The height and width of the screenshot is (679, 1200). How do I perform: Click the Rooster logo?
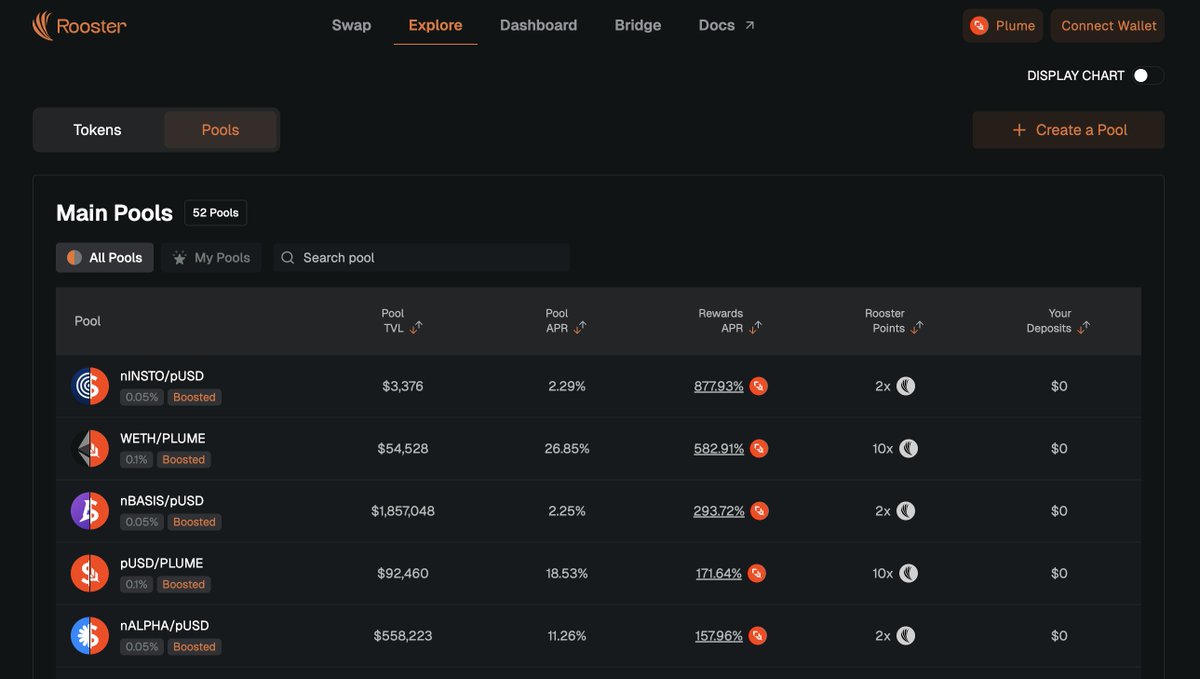pyautogui.click(x=79, y=26)
